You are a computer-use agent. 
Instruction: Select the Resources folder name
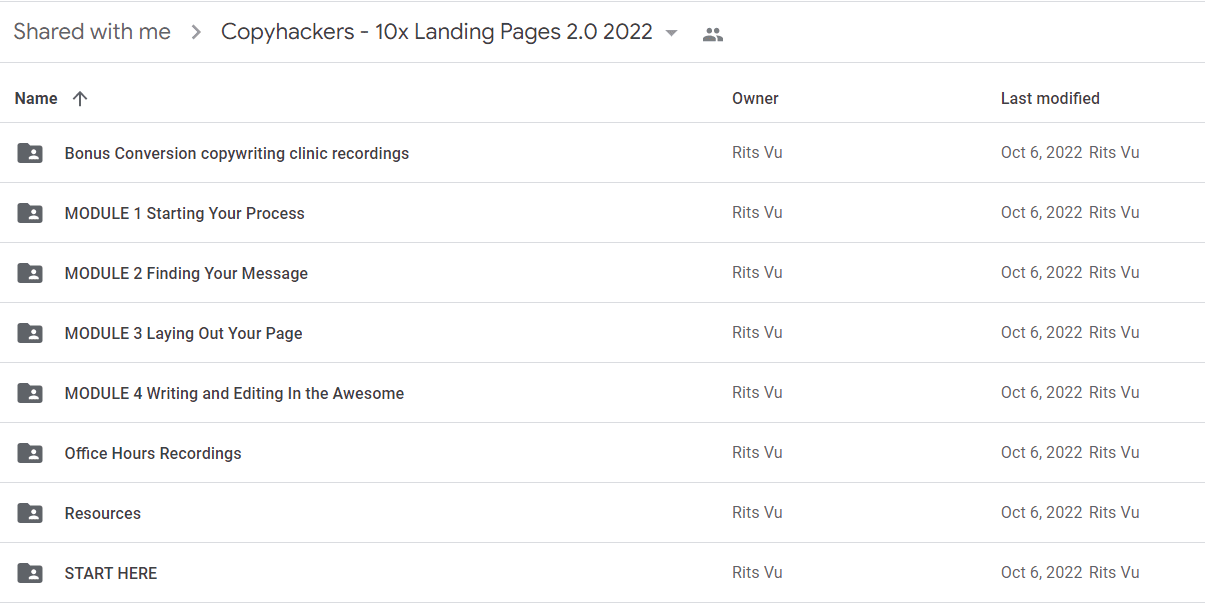103,513
